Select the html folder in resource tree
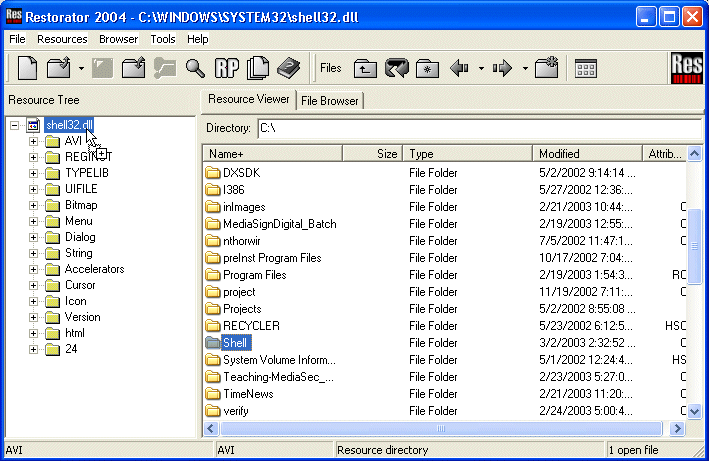 click(x=75, y=333)
